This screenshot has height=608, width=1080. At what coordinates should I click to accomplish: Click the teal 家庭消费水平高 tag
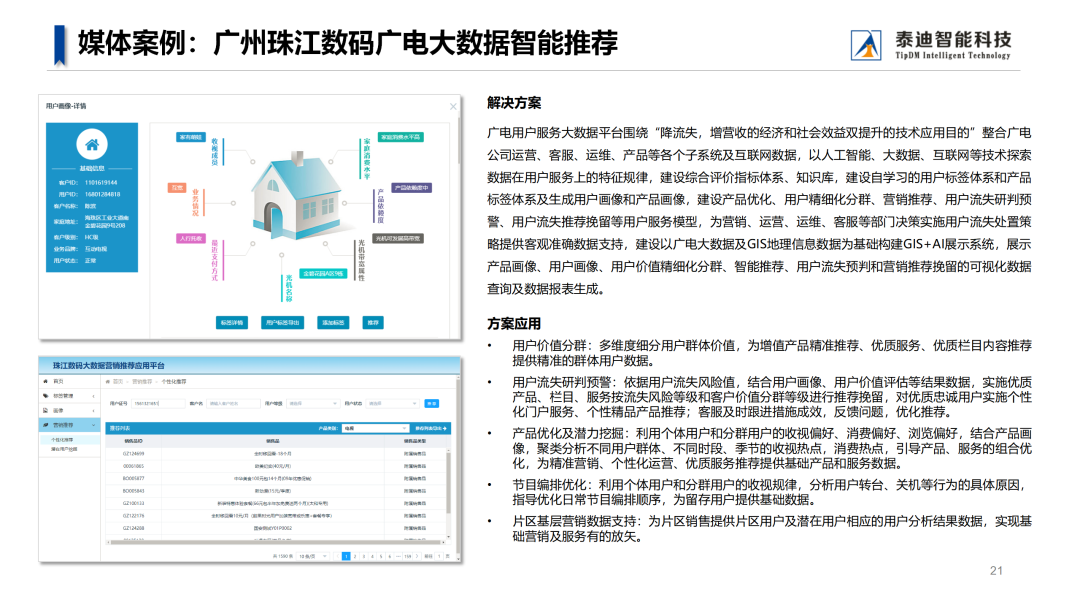(401, 137)
